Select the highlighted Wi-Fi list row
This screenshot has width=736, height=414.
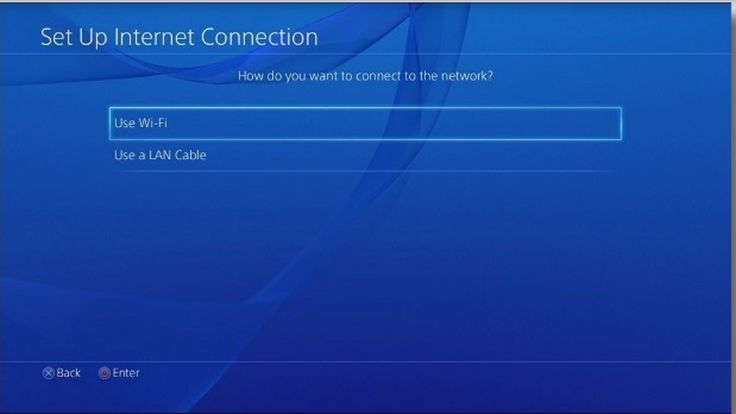pyautogui.click(x=365, y=123)
